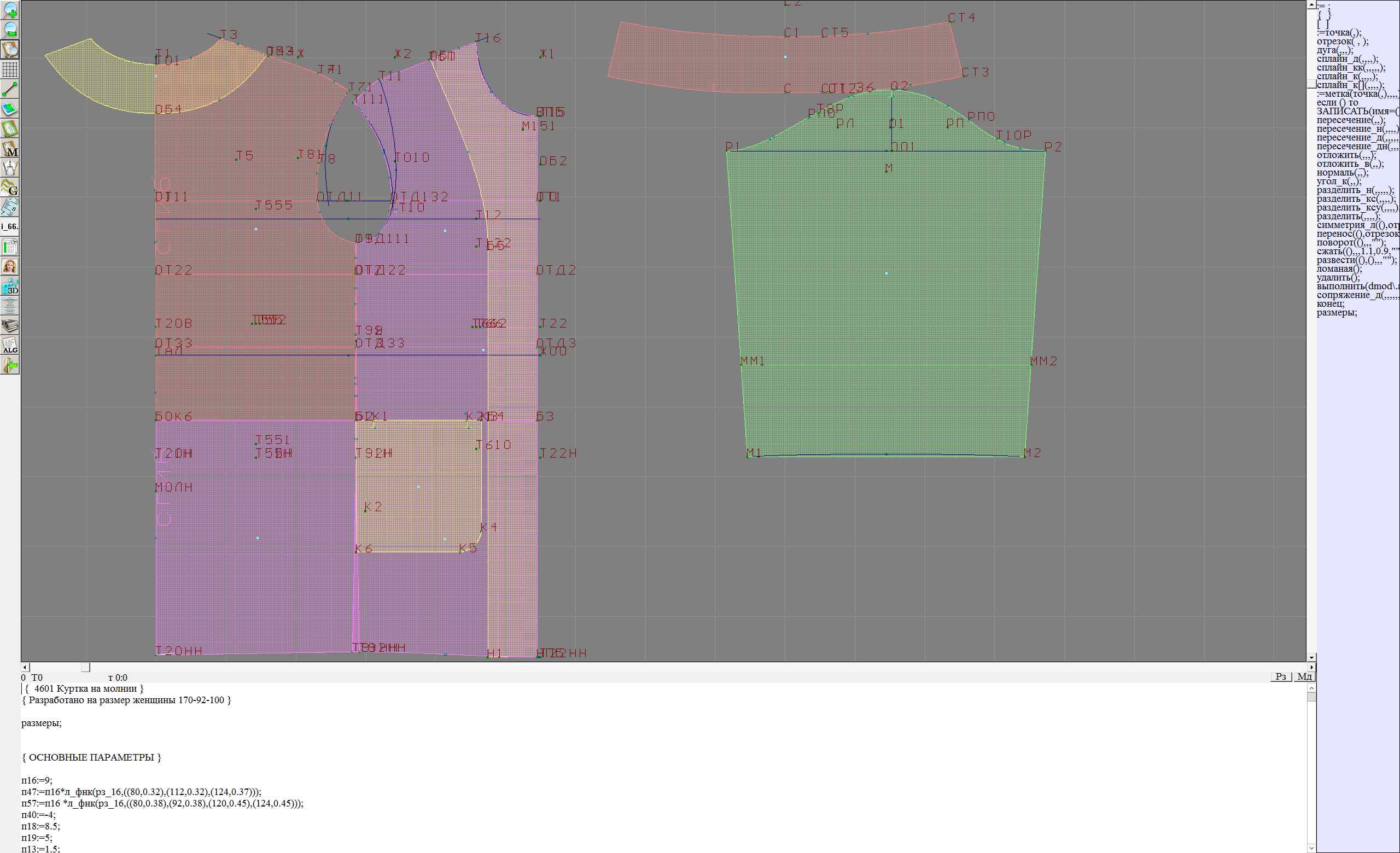Screen dimensions: 1400x853
Task: Open the green spreadsheet table icon
Action: [x=10, y=247]
